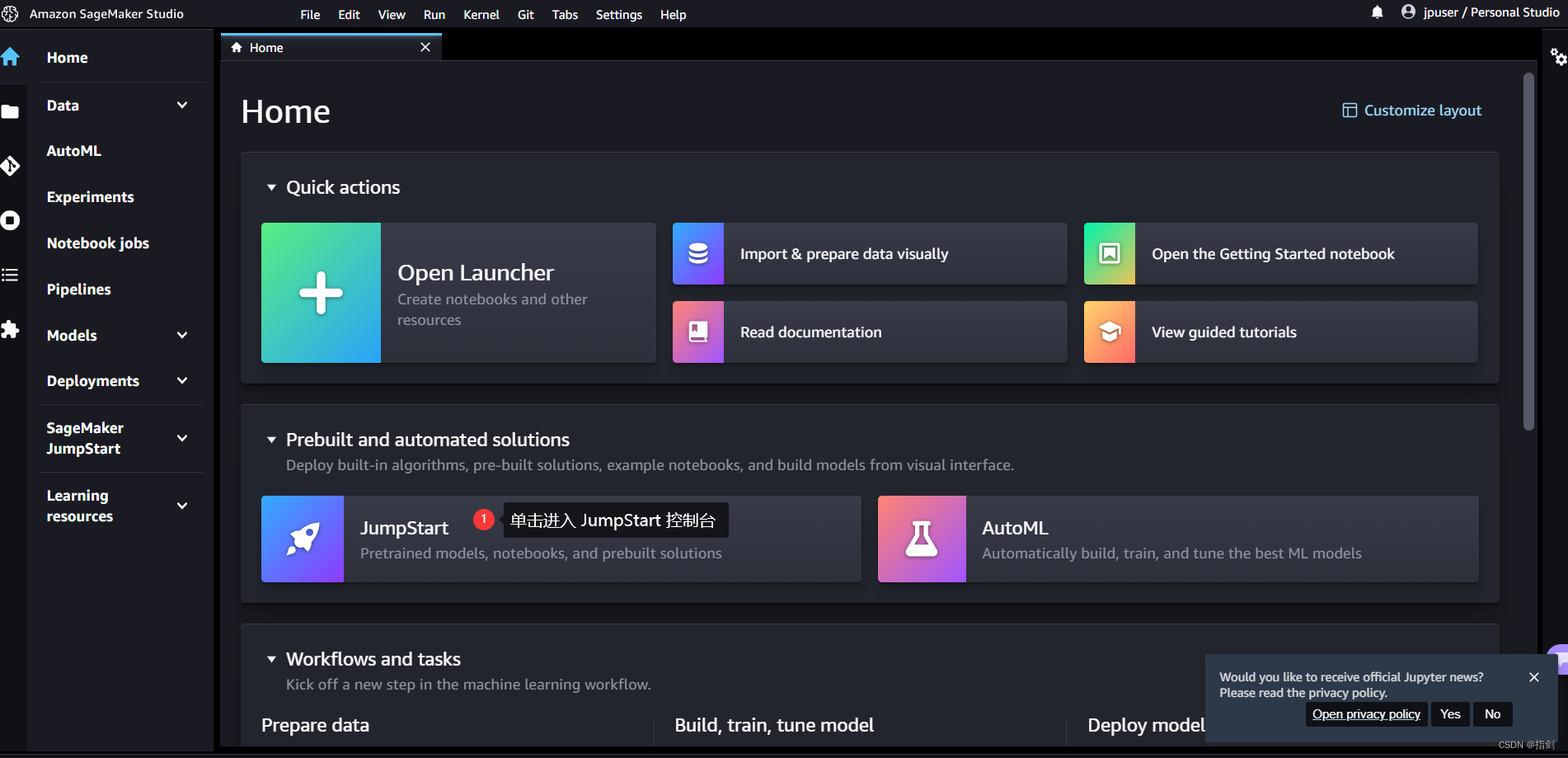The height and width of the screenshot is (758, 1568).
Task: Open the Read documentation card
Action: tap(870, 332)
